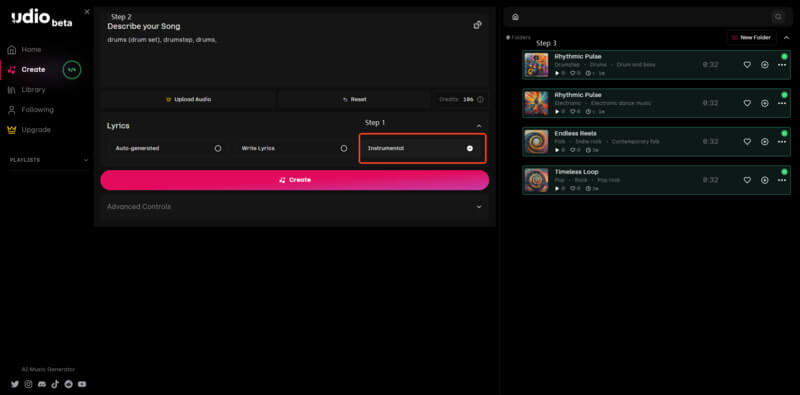Select the Write Lyrics option
The width and height of the screenshot is (800, 395).
tap(294, 149)
